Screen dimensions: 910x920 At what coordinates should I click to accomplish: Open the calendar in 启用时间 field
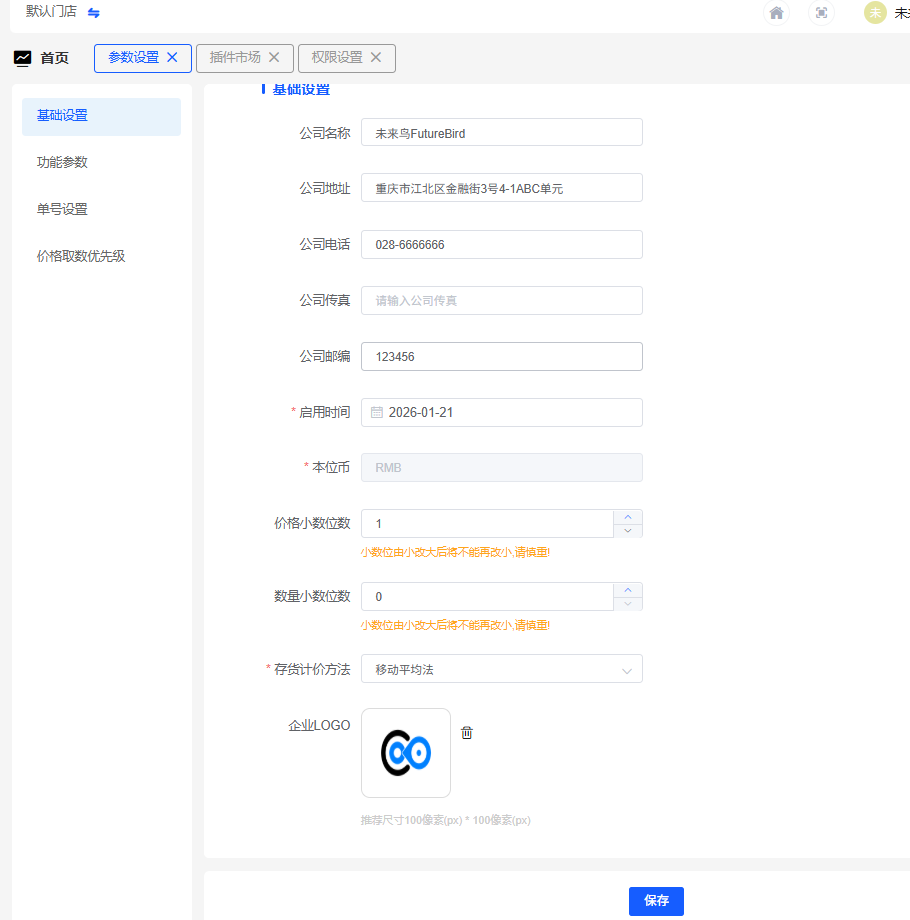coord(377,412)
